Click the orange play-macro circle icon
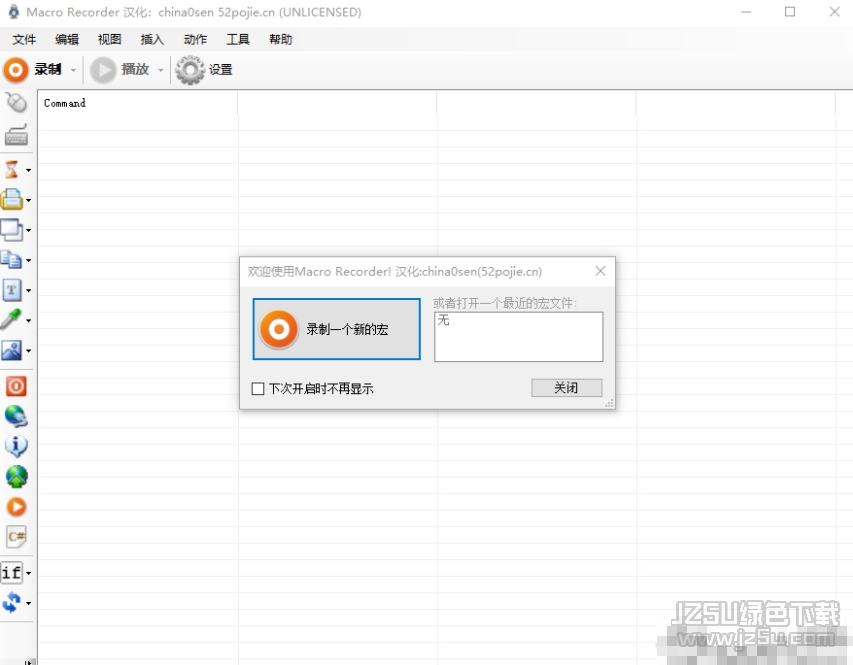The width and height of the screenshot is (853, 665). click(16, 507)
